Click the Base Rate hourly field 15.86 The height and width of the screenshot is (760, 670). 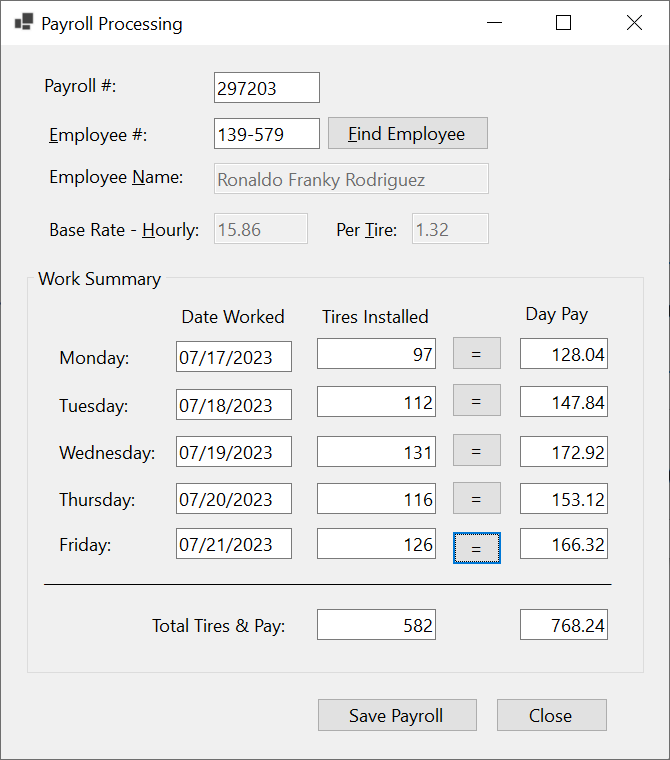[261, 229]
